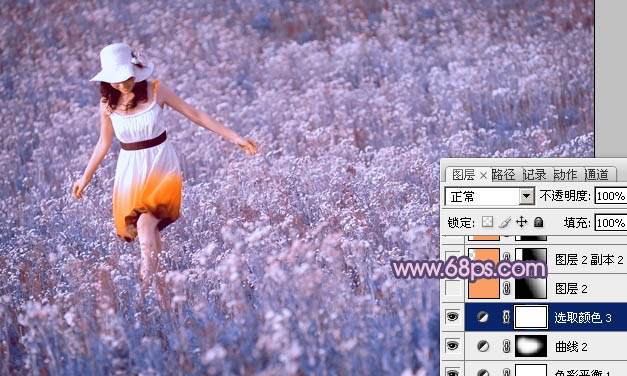Click the lock position move icon
This screenshot has width=627, height=376.
coord(521,222)
